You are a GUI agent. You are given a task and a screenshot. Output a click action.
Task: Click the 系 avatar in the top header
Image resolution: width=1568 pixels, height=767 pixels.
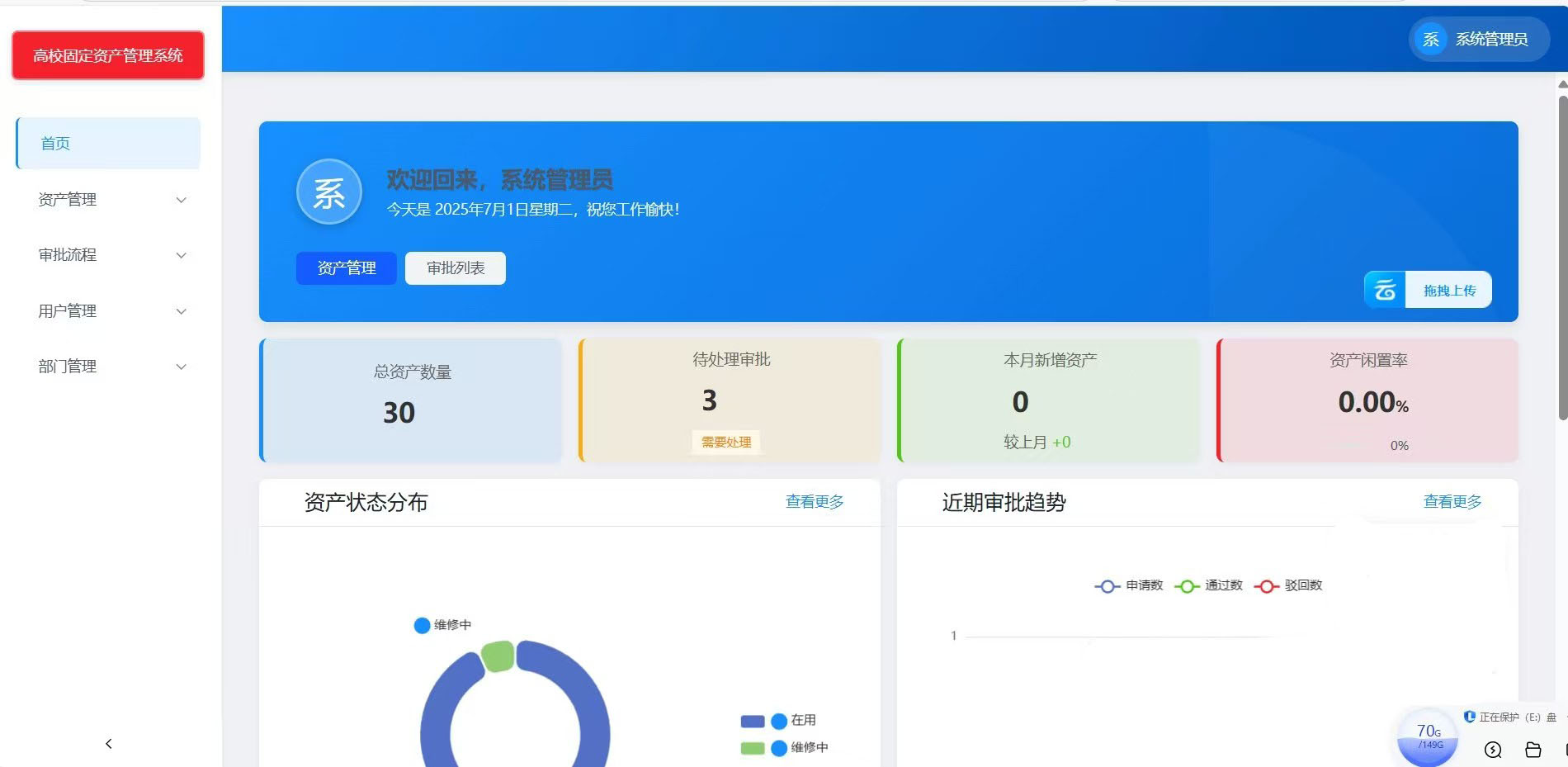point(1431,40)
